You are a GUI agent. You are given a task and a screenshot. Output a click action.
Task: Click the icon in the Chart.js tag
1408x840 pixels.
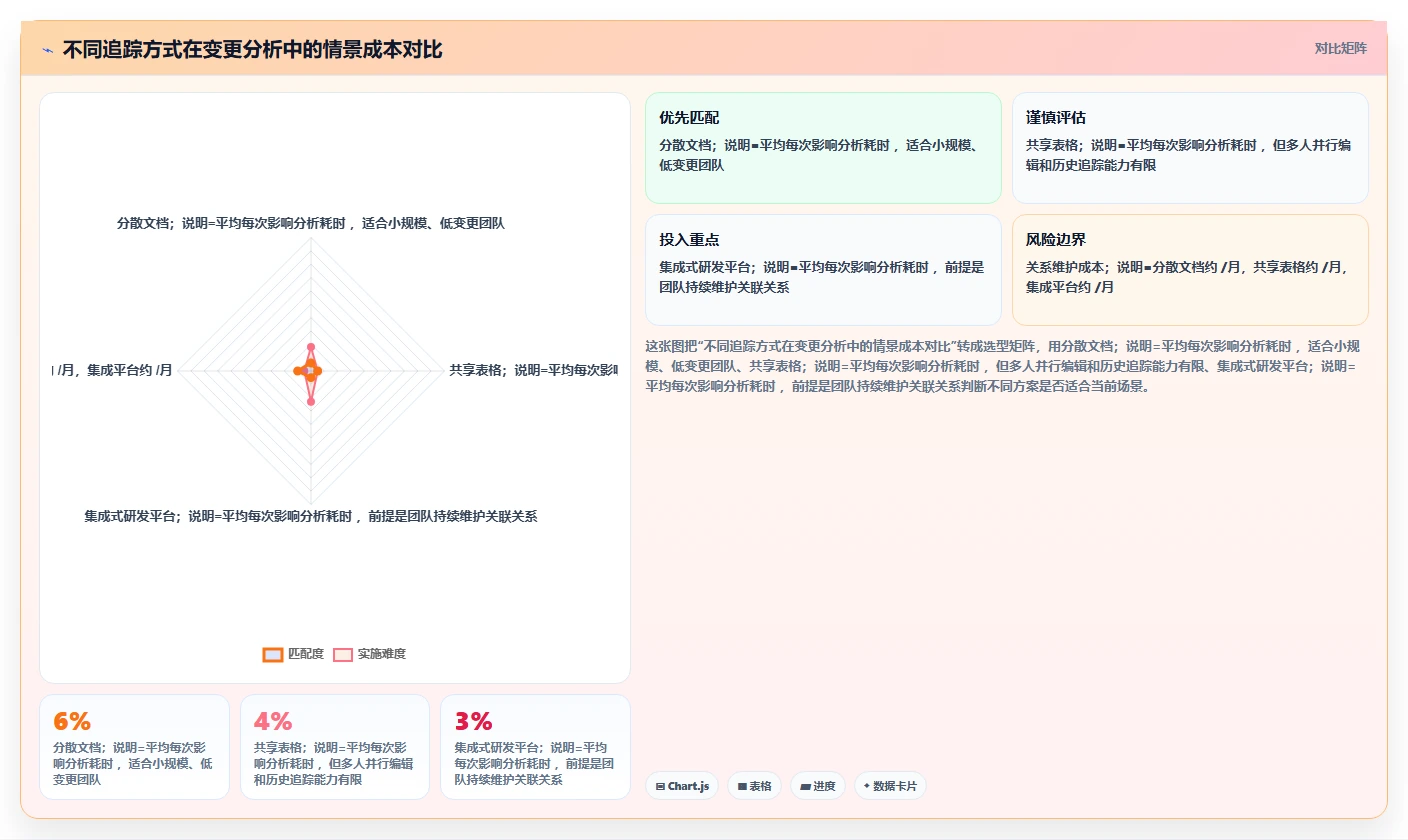pyautogui.click(x=660, y=787)
